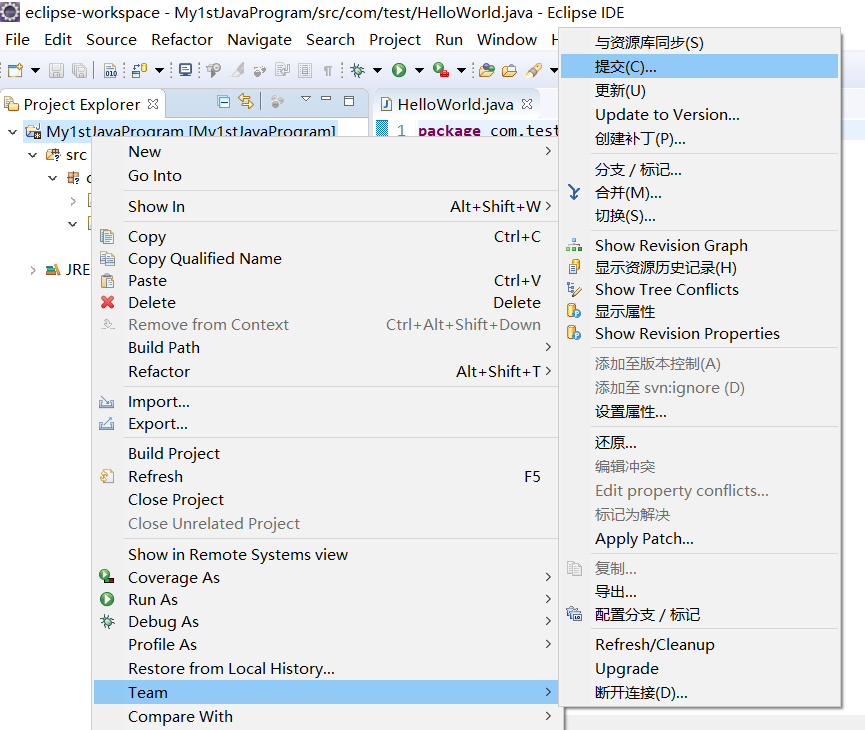Choose Apply Patch... in Team submenu

click(700, 539)
